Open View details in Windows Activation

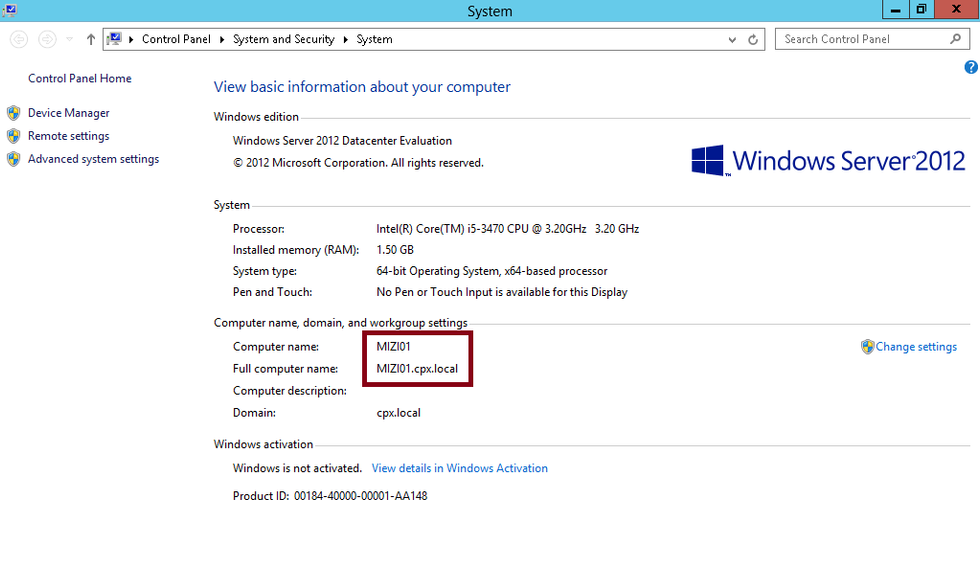459,468
